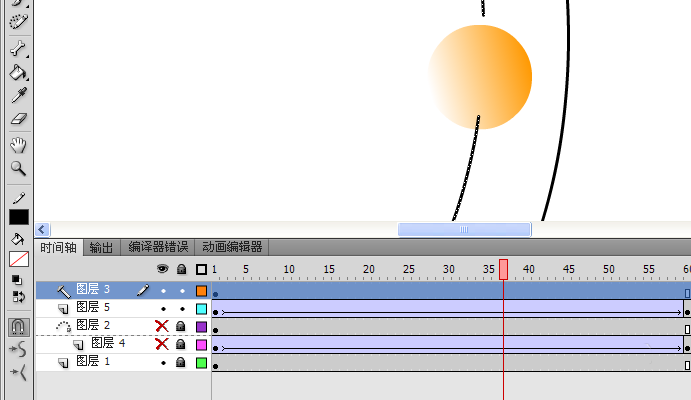Click green outline swatch of 图层 1
Image resolution: width=691 pixels, height=400 pixels.
(201, 363)
